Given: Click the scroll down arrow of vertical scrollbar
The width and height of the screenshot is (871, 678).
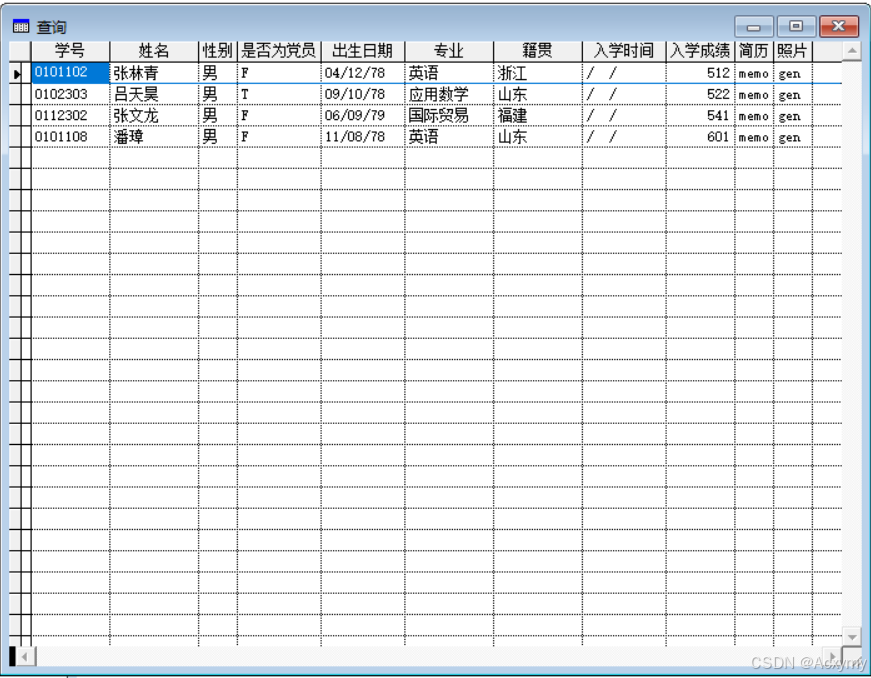Looking at the screenshot, I should [x=852, y=636].
